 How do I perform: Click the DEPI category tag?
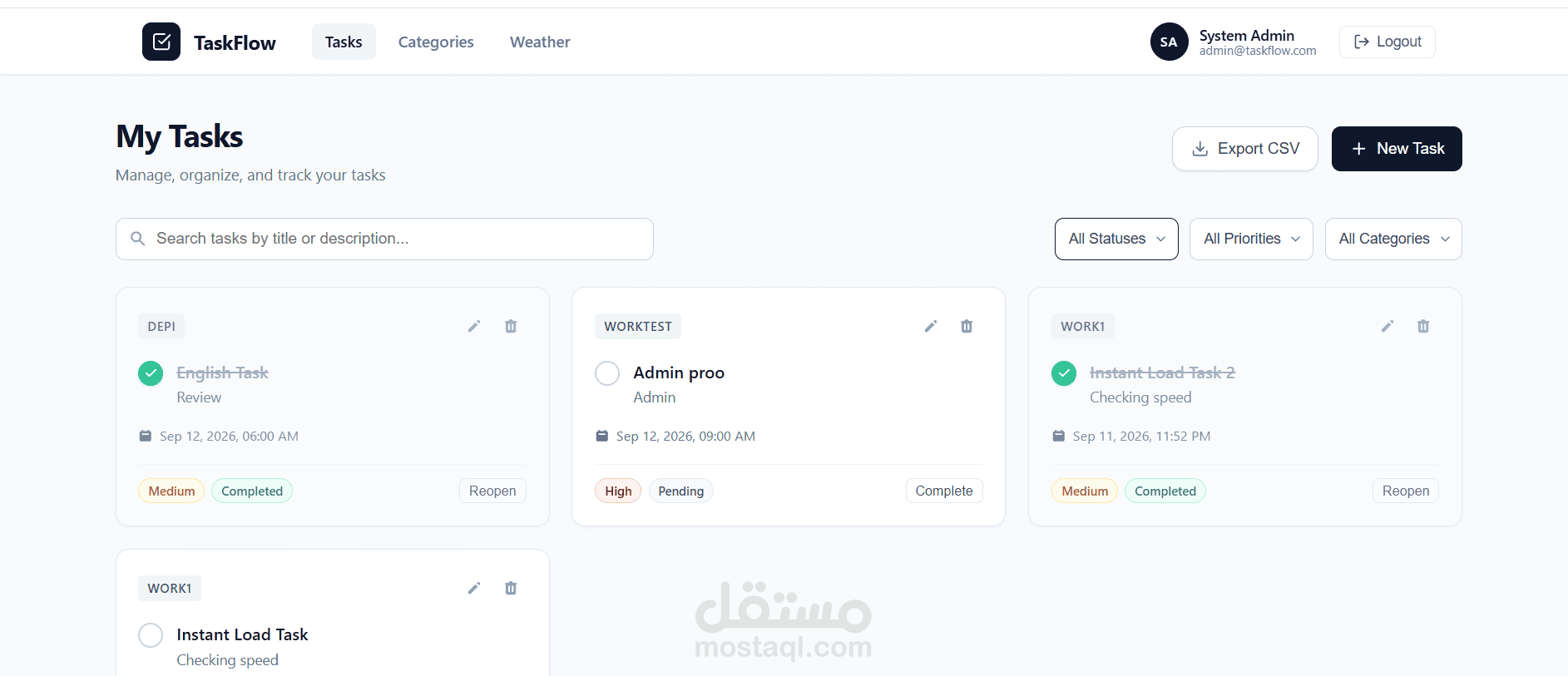[x=161, y=326]
